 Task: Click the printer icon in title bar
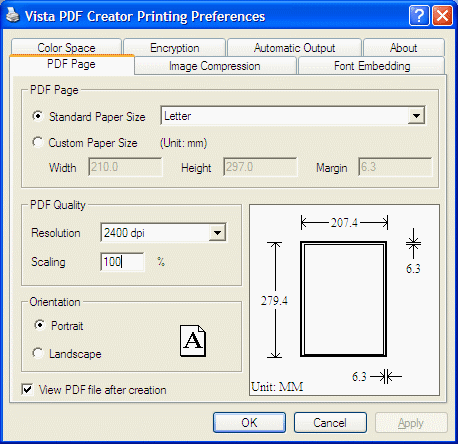point(13,15)
